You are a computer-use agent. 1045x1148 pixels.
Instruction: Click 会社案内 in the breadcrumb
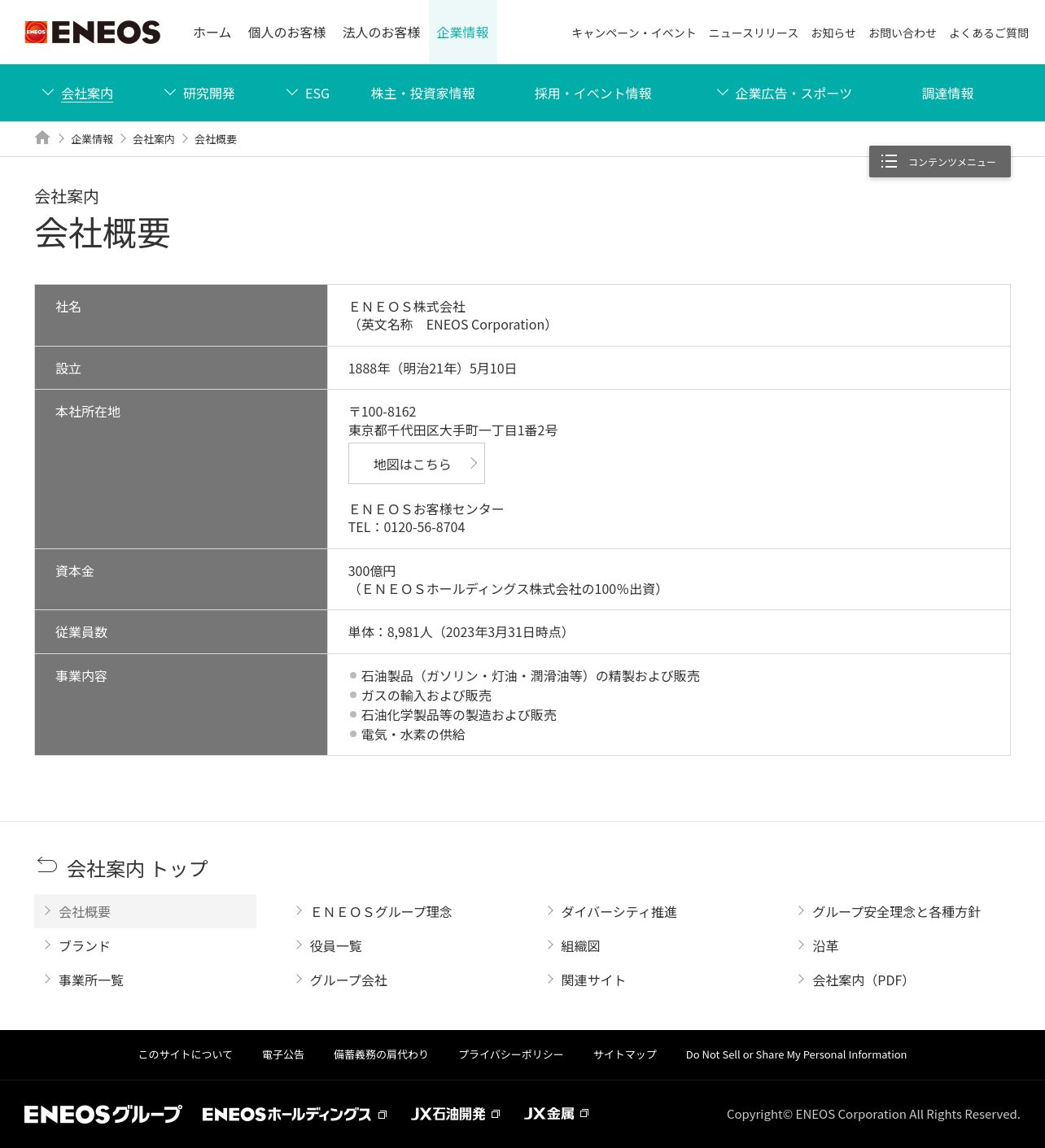tap(154, 139)
